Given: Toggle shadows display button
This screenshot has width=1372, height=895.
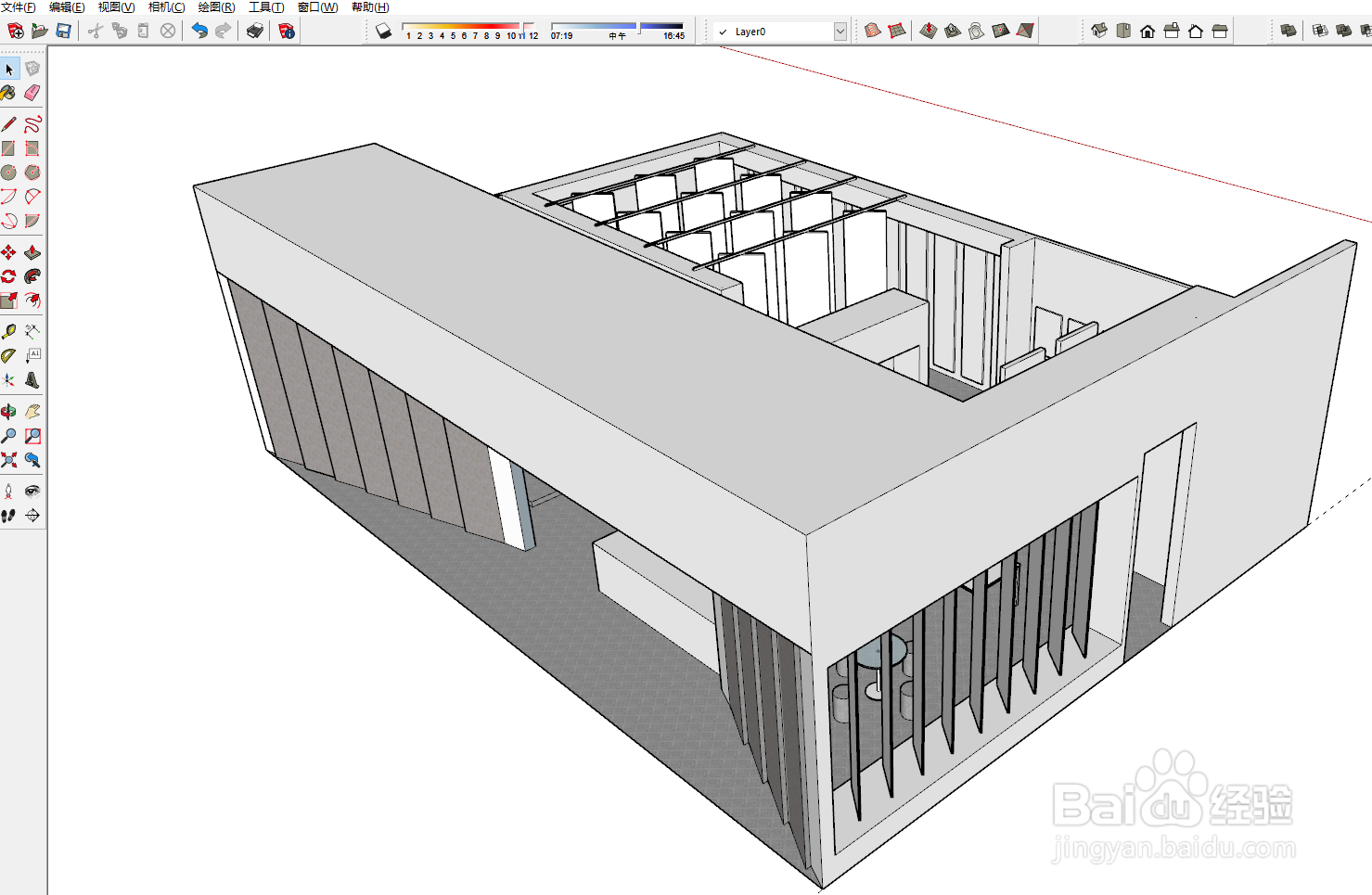Looking at the screenshot, I should pos(383,31).
